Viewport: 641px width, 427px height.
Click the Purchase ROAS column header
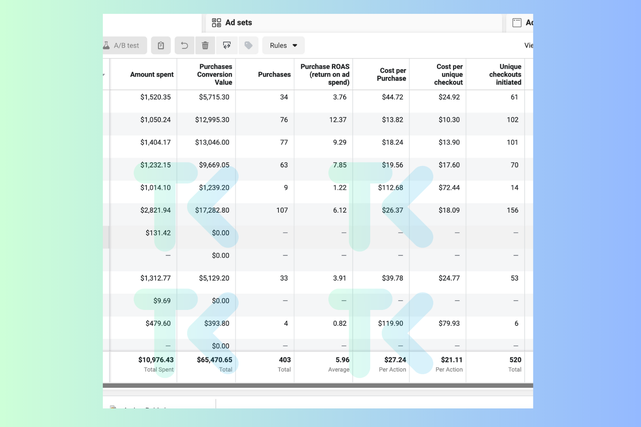[x=323, y=75]
